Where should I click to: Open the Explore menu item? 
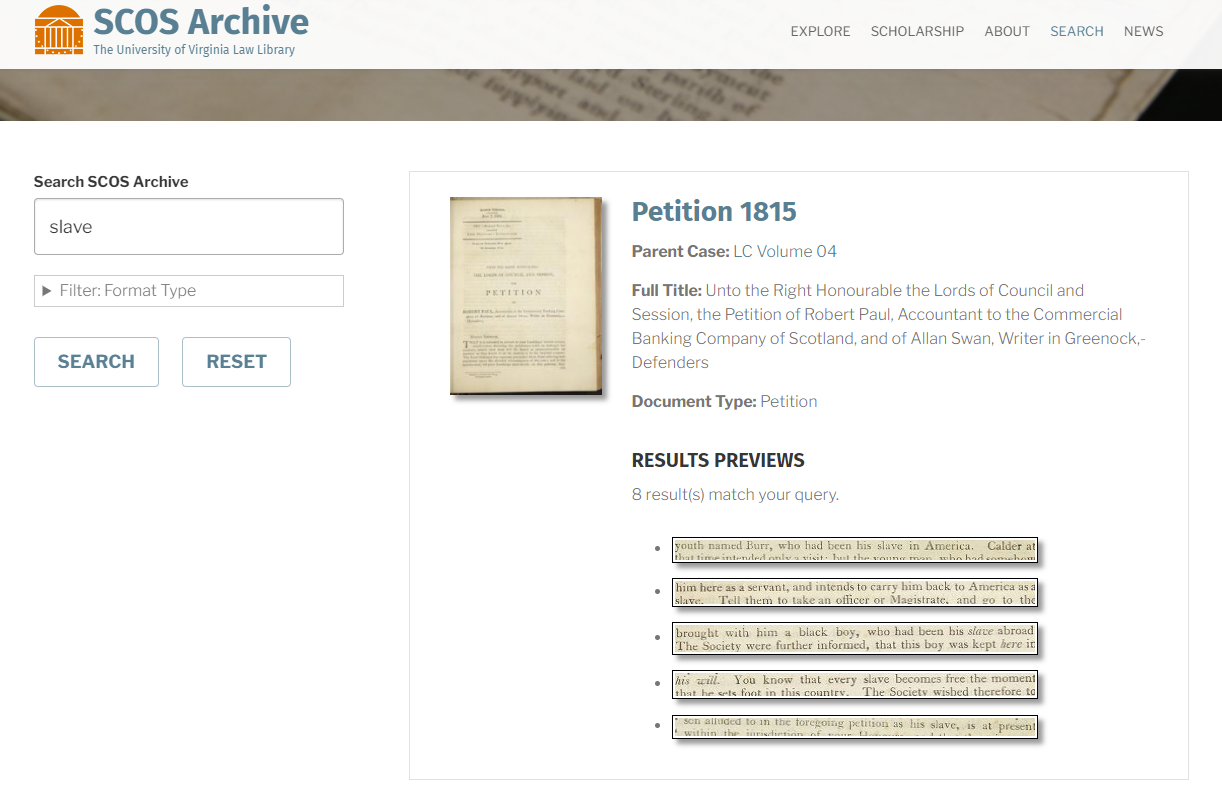click(820, 31)
